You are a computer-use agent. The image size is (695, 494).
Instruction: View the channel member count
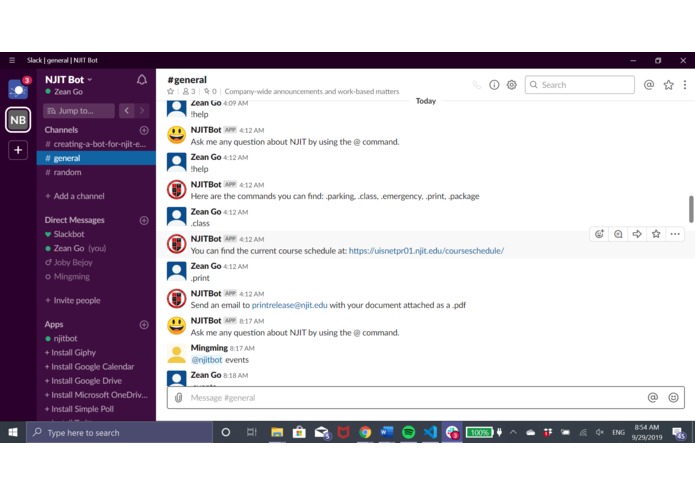[x=189, y=92]
